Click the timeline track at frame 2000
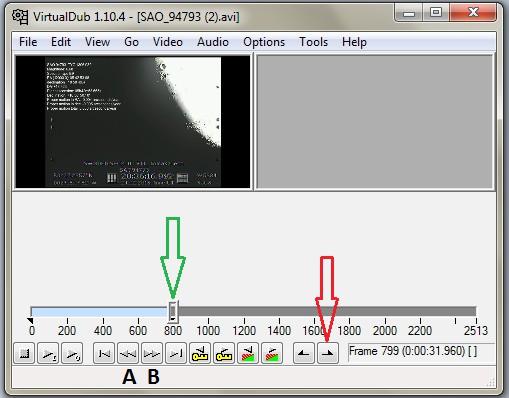 point(385,311)
